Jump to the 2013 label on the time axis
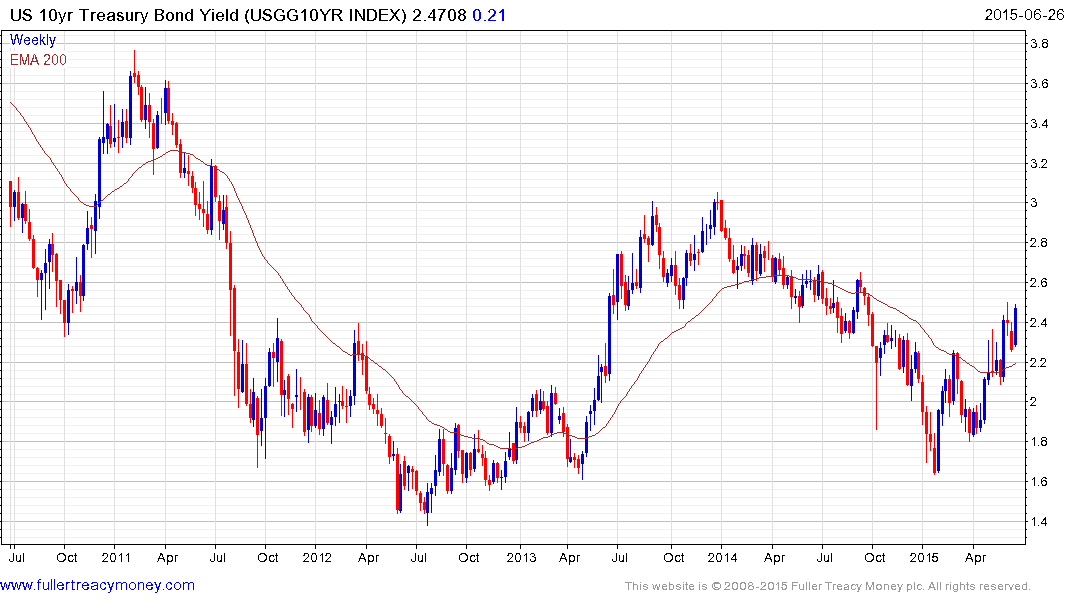The image size is (1075, 600). coord(520,558)
